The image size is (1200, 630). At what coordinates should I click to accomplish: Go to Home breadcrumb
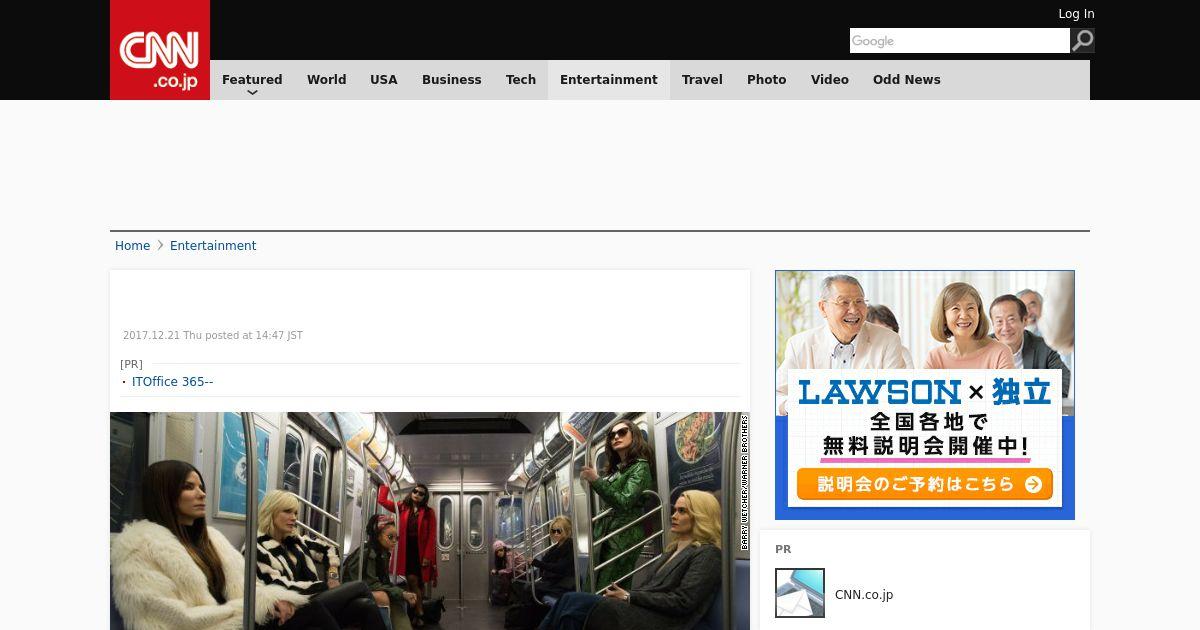[x=132, y=246]
